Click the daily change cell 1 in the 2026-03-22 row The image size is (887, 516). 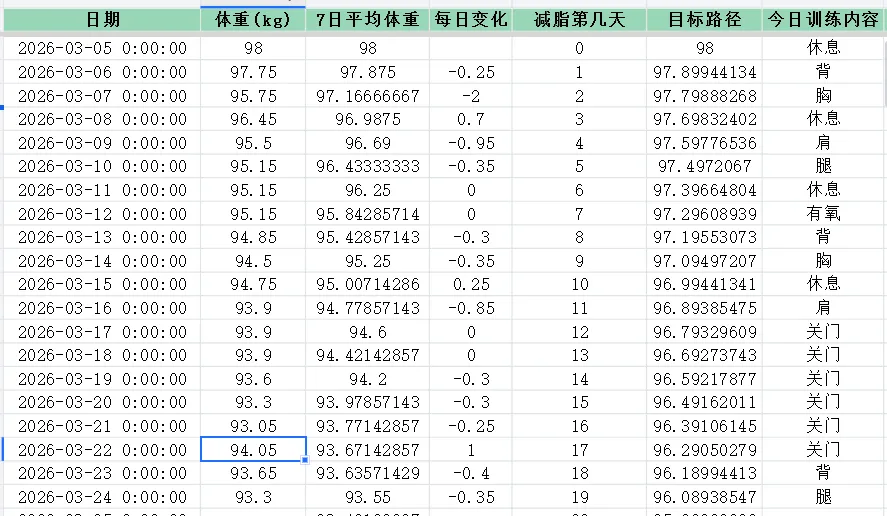471,450
